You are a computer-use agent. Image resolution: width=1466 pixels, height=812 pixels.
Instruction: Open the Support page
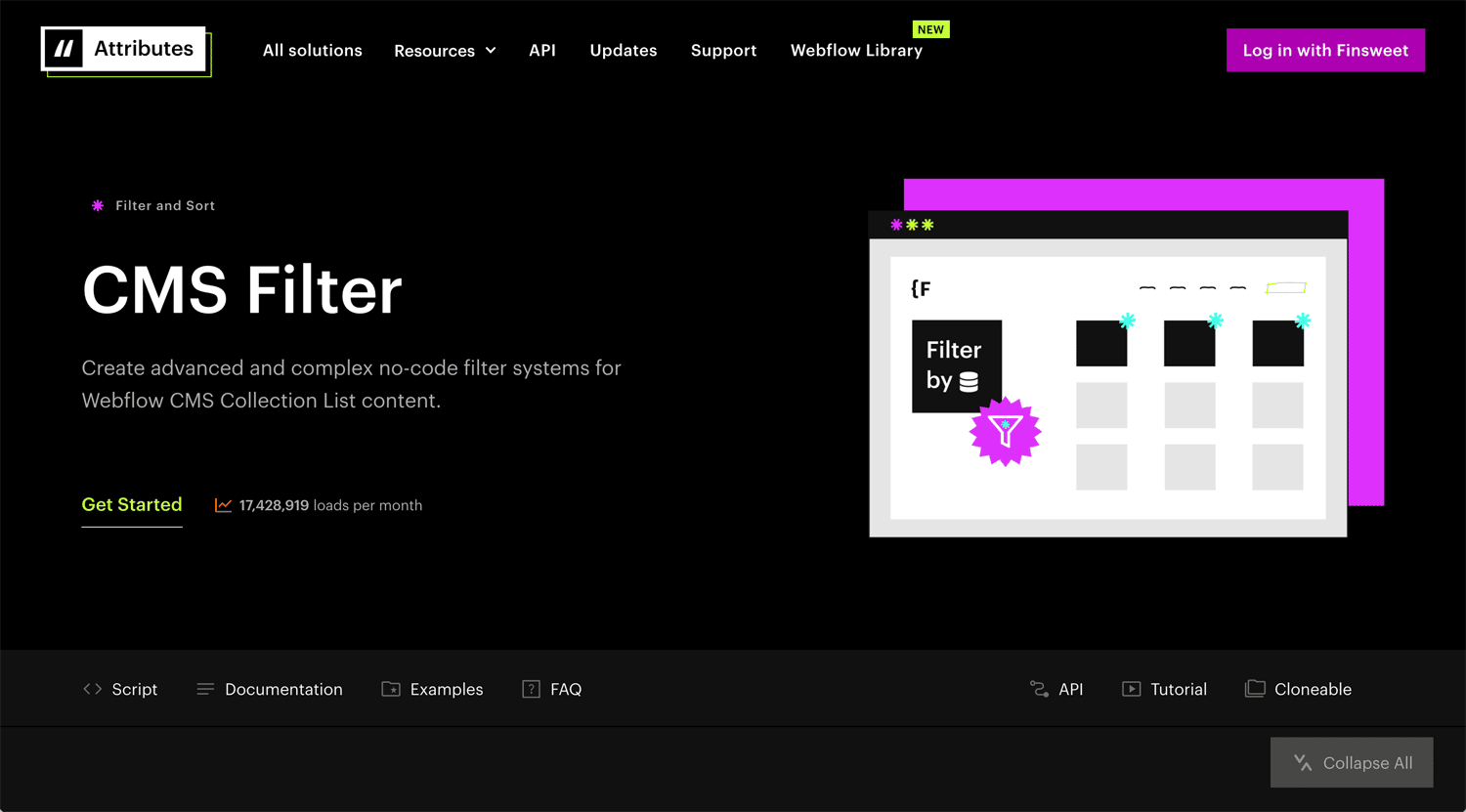pos(723,50)
